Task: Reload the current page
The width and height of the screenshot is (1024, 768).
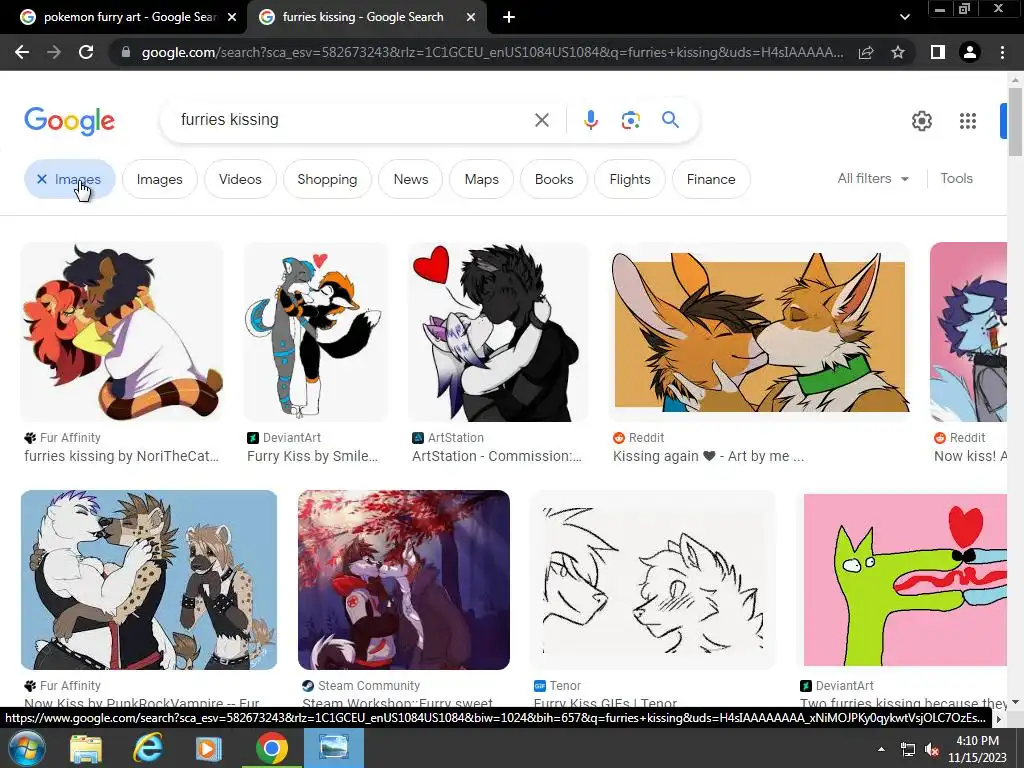Action: (x=86, y=52)
